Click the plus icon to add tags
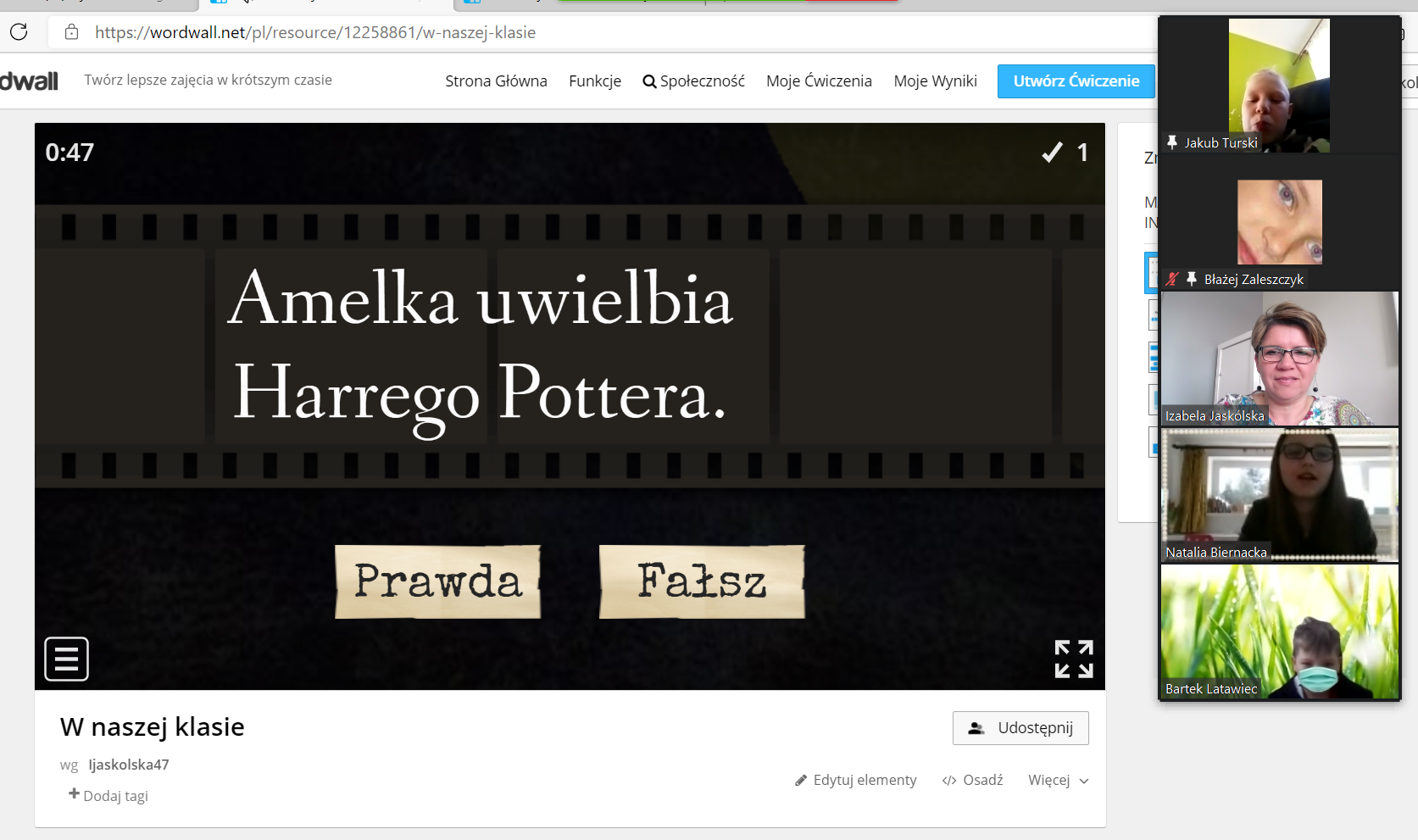This screenshot has width=1418, height=840. pos(75,794)
